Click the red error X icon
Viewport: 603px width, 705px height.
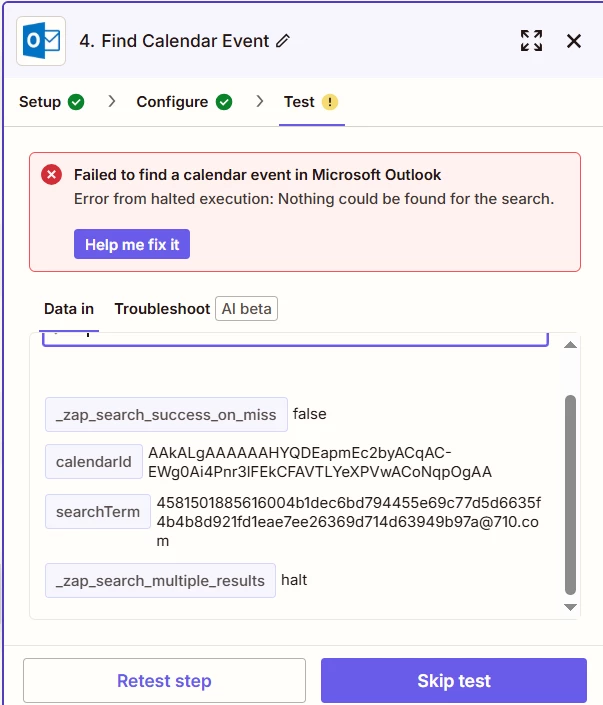click(x=51, y=174)
